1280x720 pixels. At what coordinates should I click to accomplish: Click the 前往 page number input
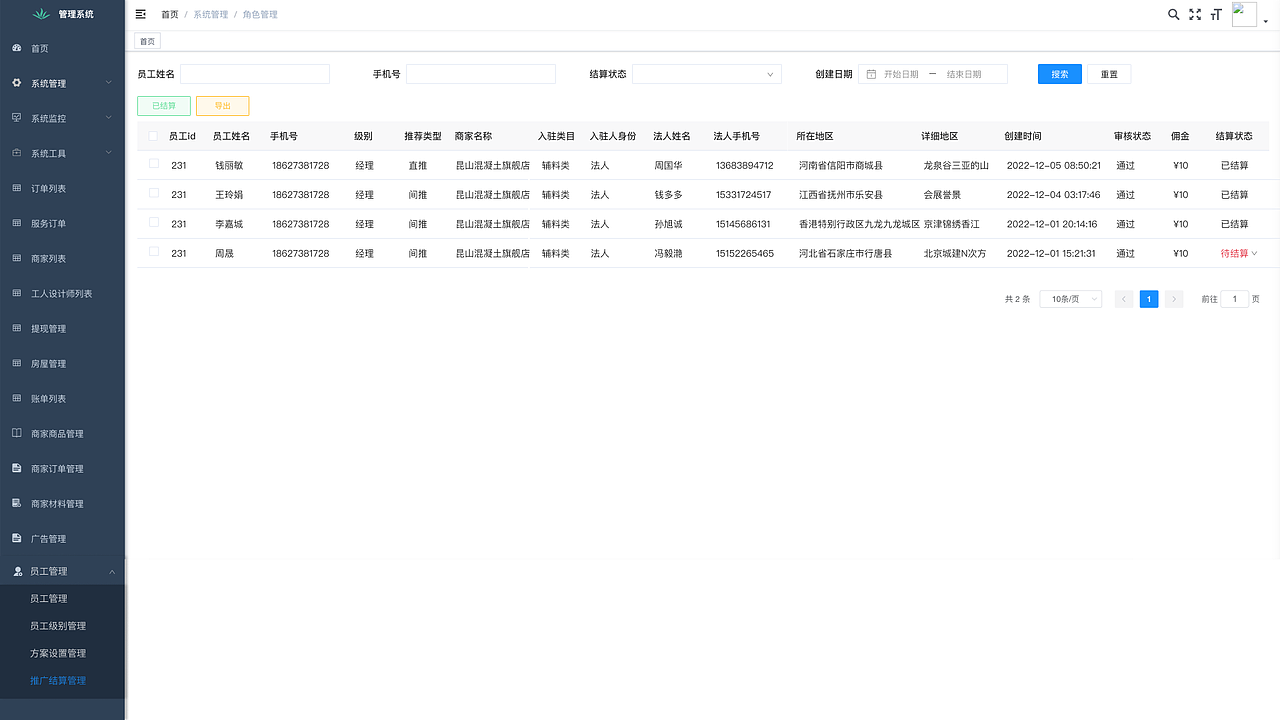pyautogui.click(x=1235, y=299)
